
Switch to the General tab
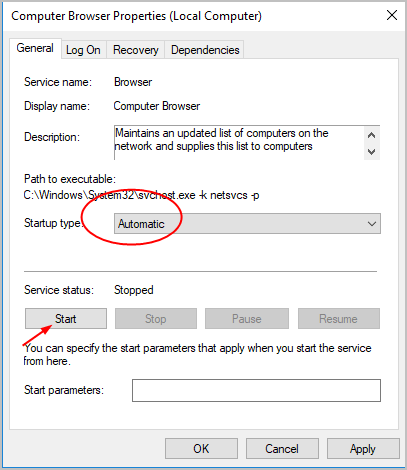35,48
